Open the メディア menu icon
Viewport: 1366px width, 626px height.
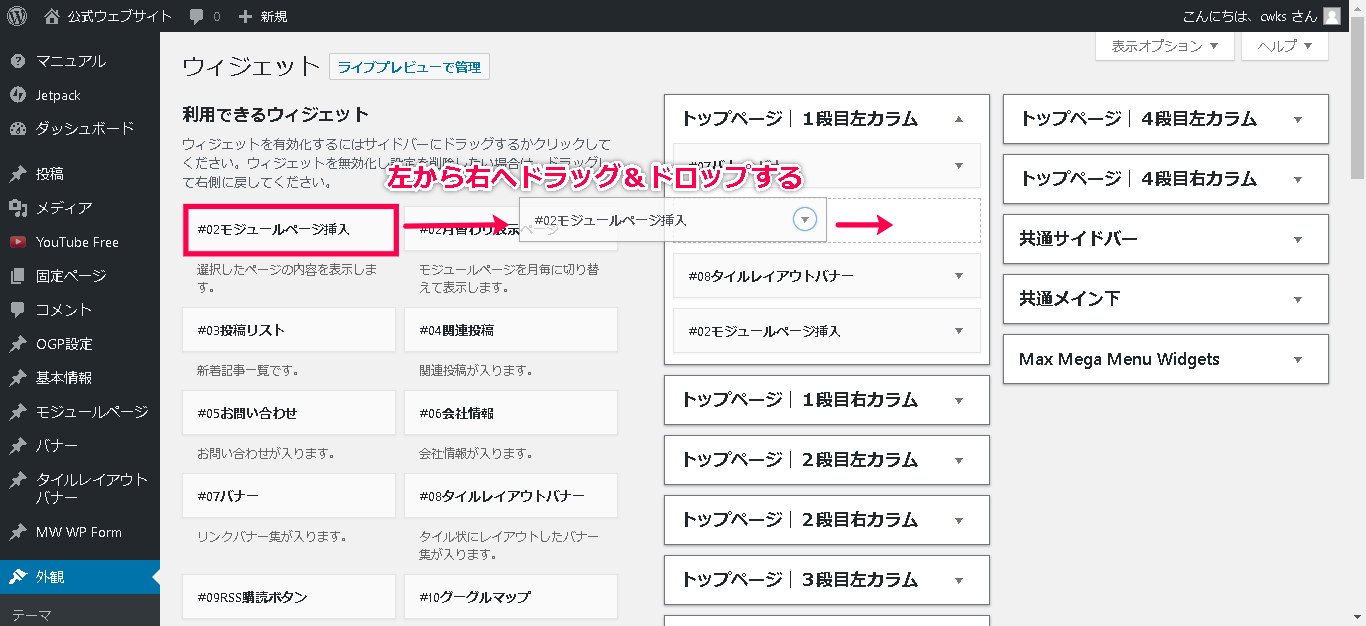pyautogui.click(x=17, y=208)
